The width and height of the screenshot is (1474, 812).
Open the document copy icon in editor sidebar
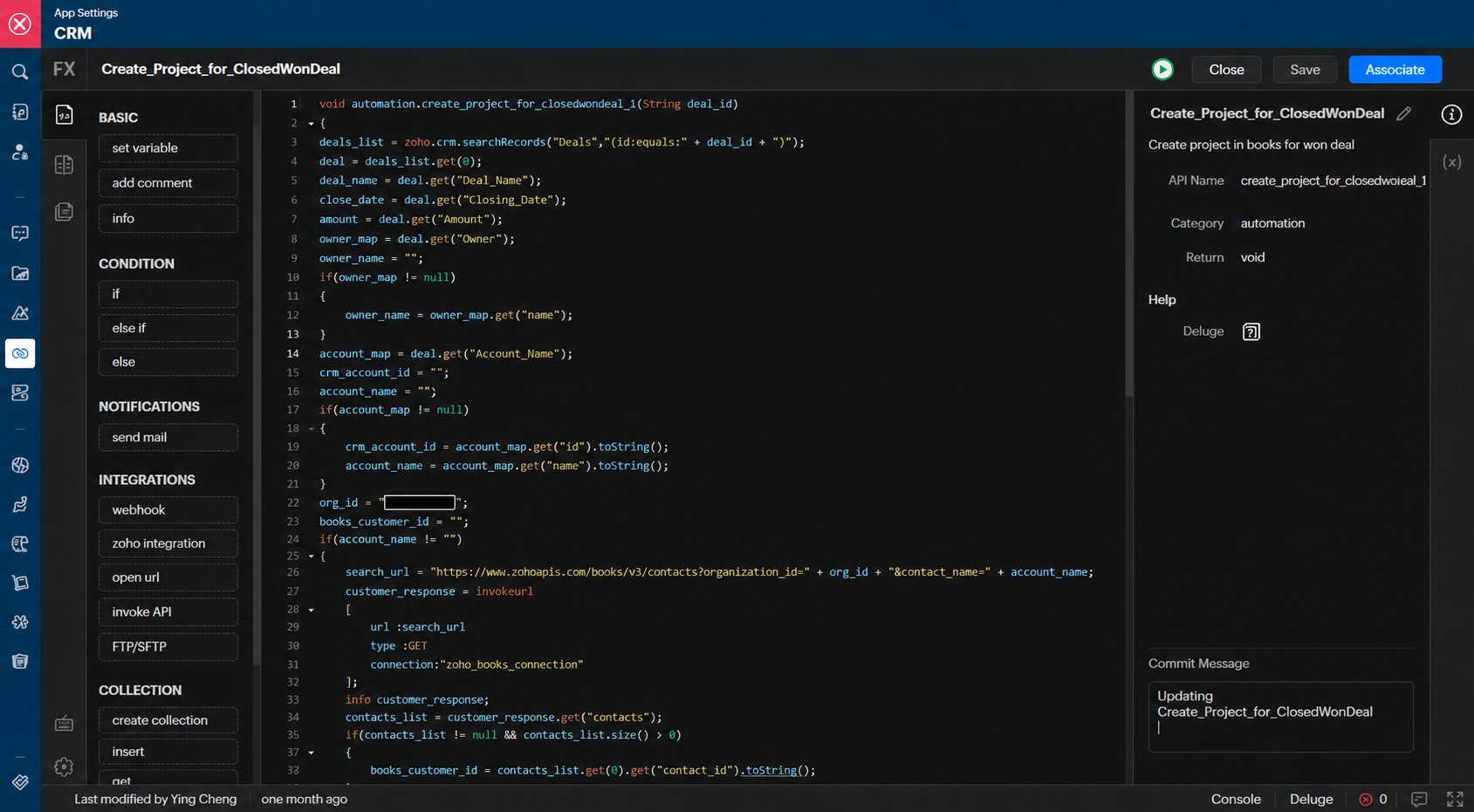pyautogui.click(x=64, y=212)
